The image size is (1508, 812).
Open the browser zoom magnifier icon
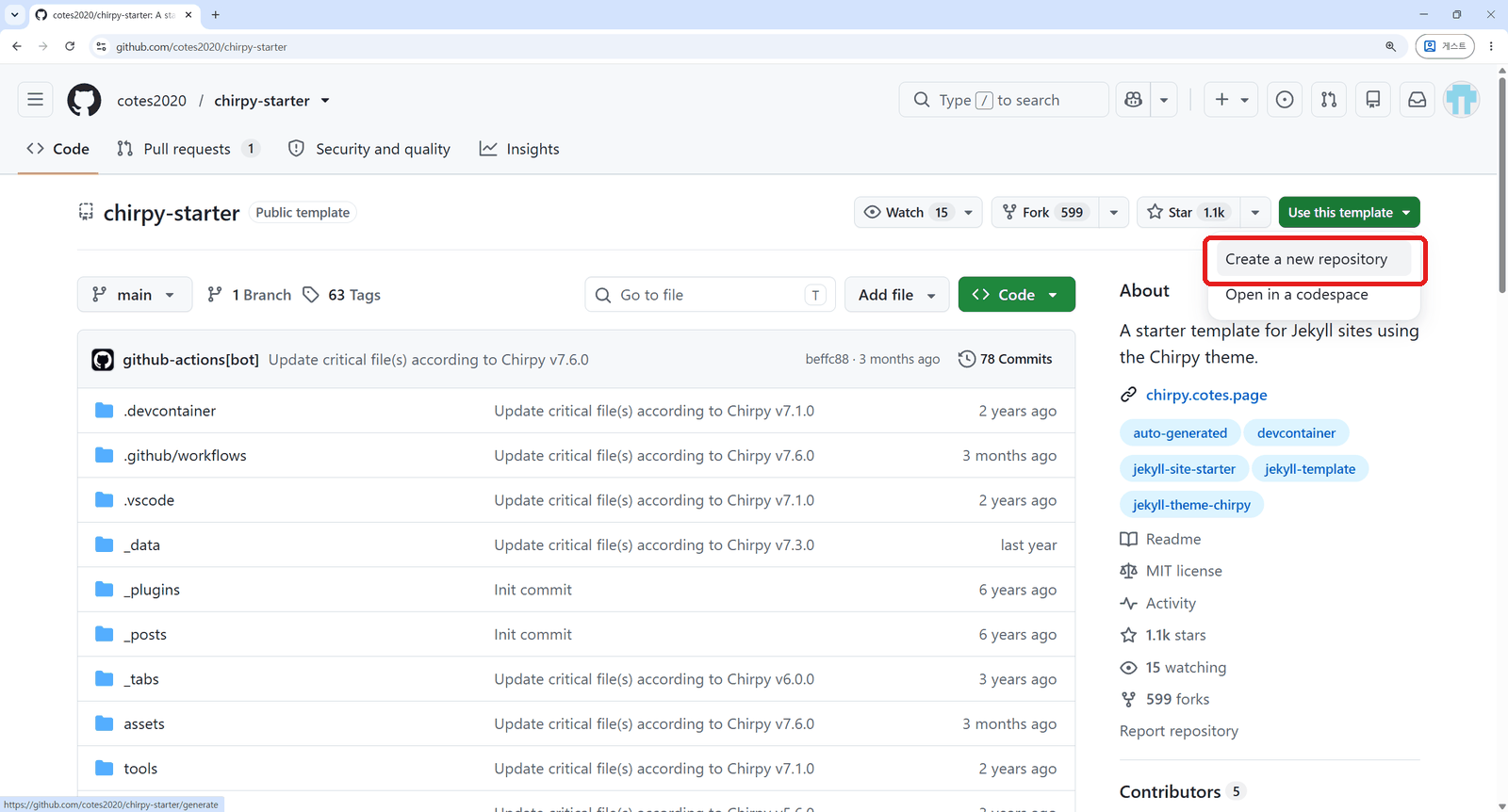[x=1390, y=46]
